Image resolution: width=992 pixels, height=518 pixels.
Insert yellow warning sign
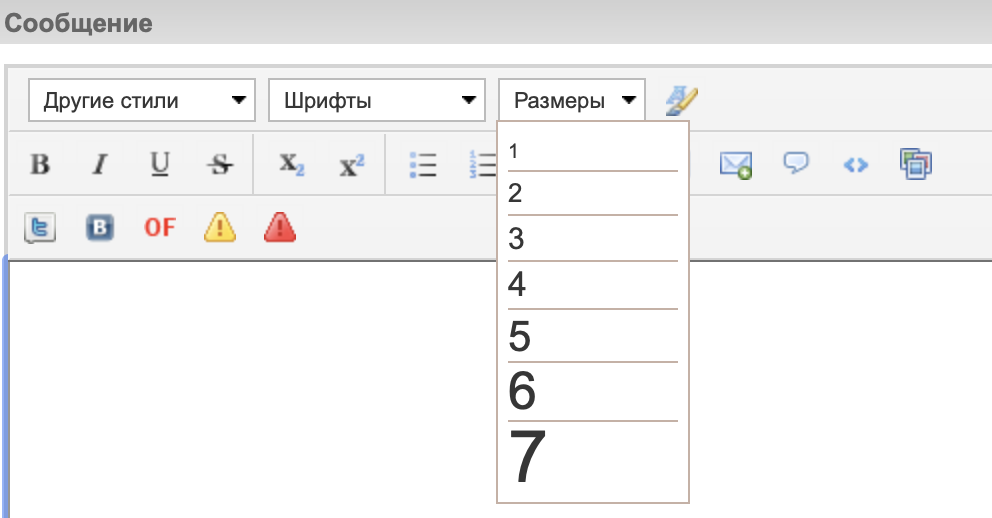point(220,227)
